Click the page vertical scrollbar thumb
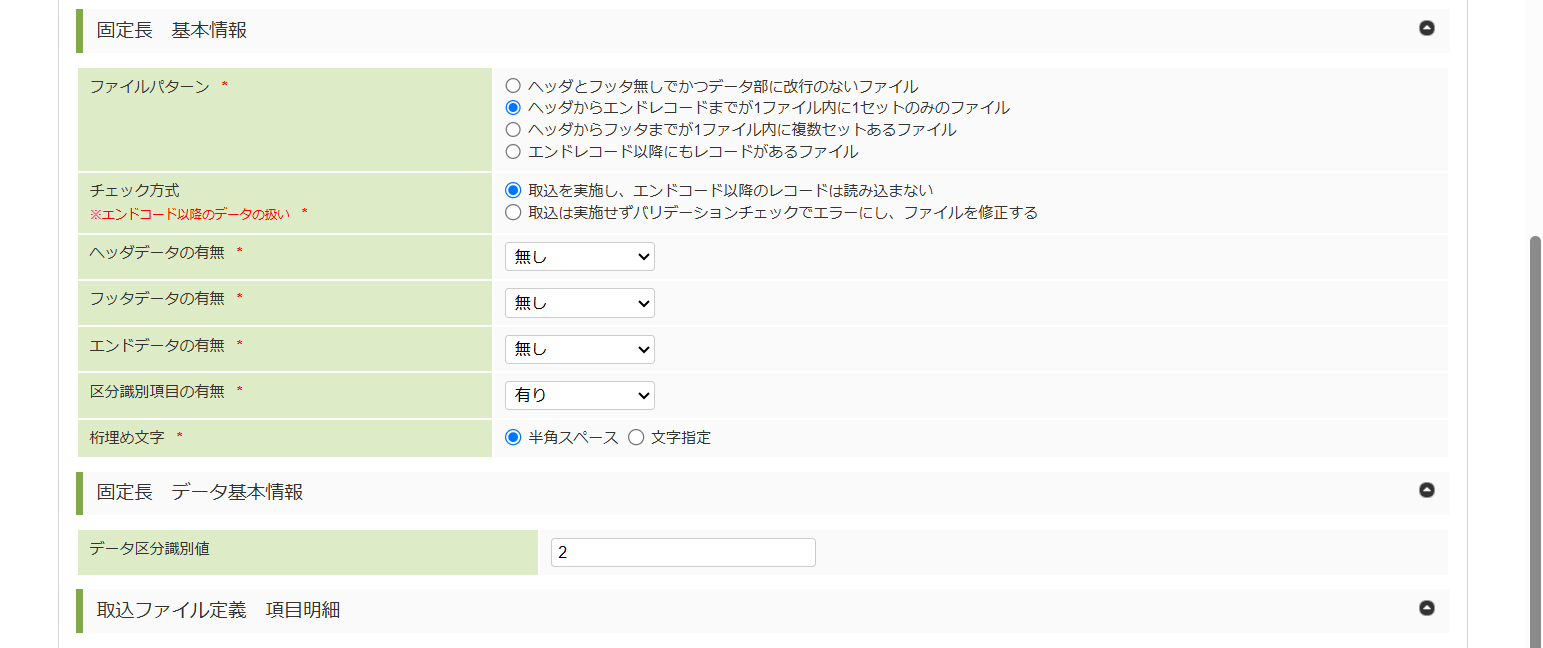The image size is (1543, 648). [x=1537, y=440]
